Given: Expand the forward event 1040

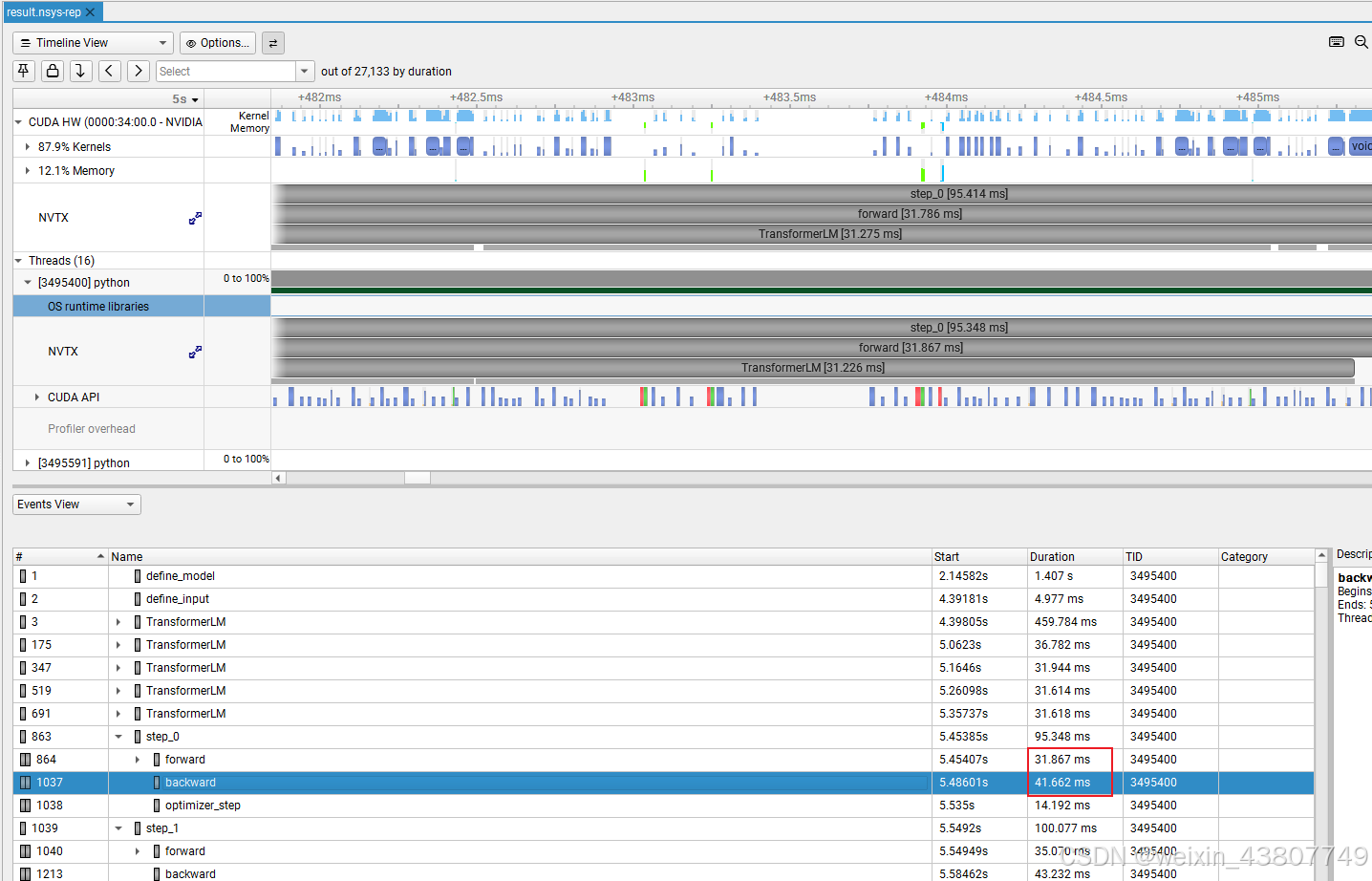Looking at the screenshot, I should click(138, 851).
